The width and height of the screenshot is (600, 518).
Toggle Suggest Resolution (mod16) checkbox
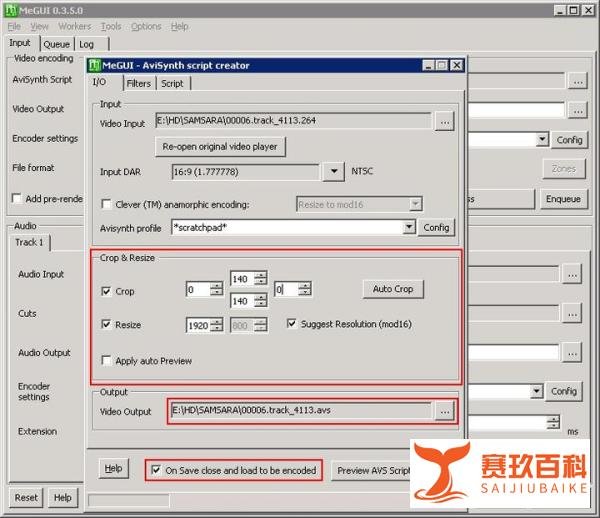click(x=292, y=324)
